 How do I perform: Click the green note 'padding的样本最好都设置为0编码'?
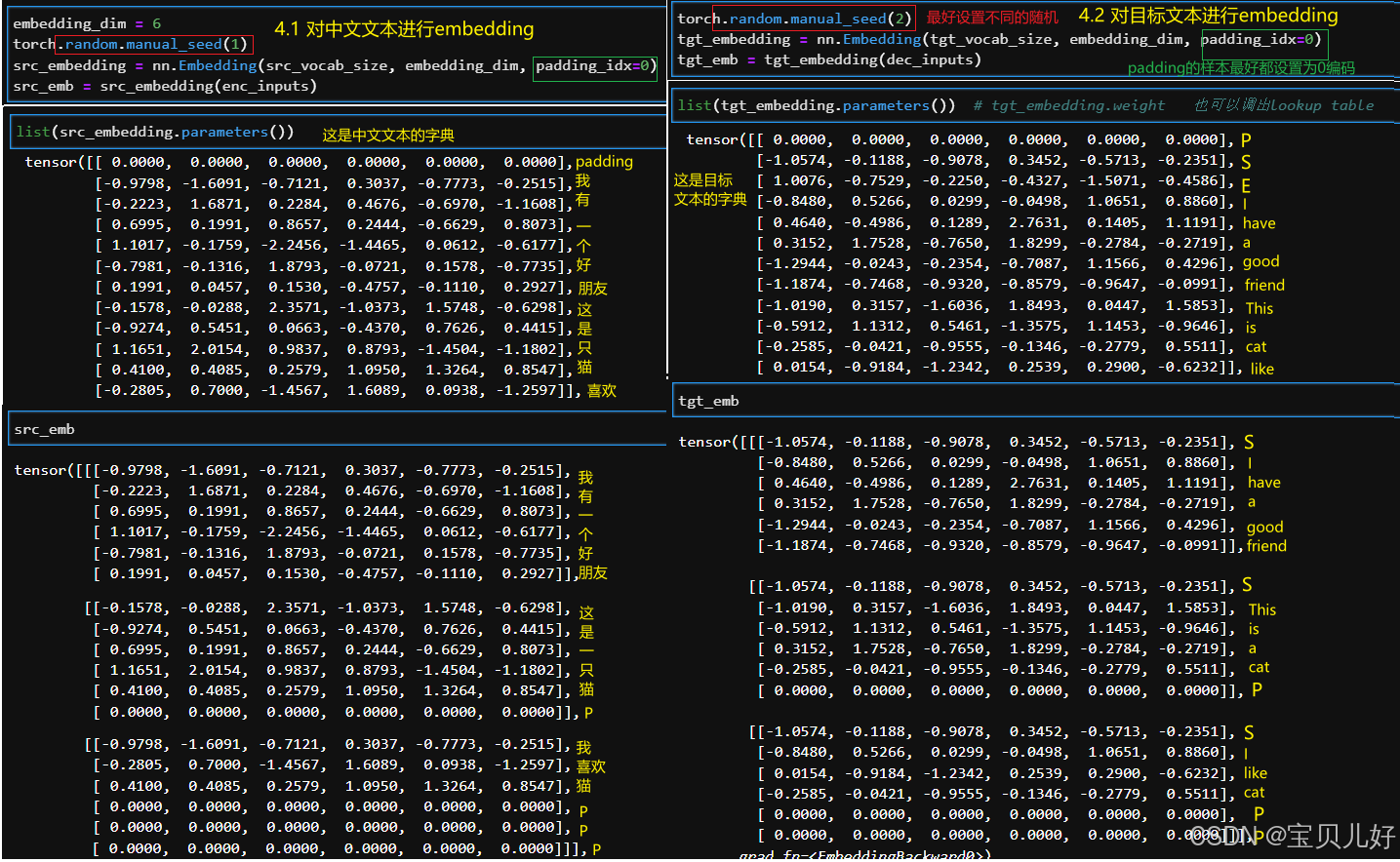[x=1241, y=68]
